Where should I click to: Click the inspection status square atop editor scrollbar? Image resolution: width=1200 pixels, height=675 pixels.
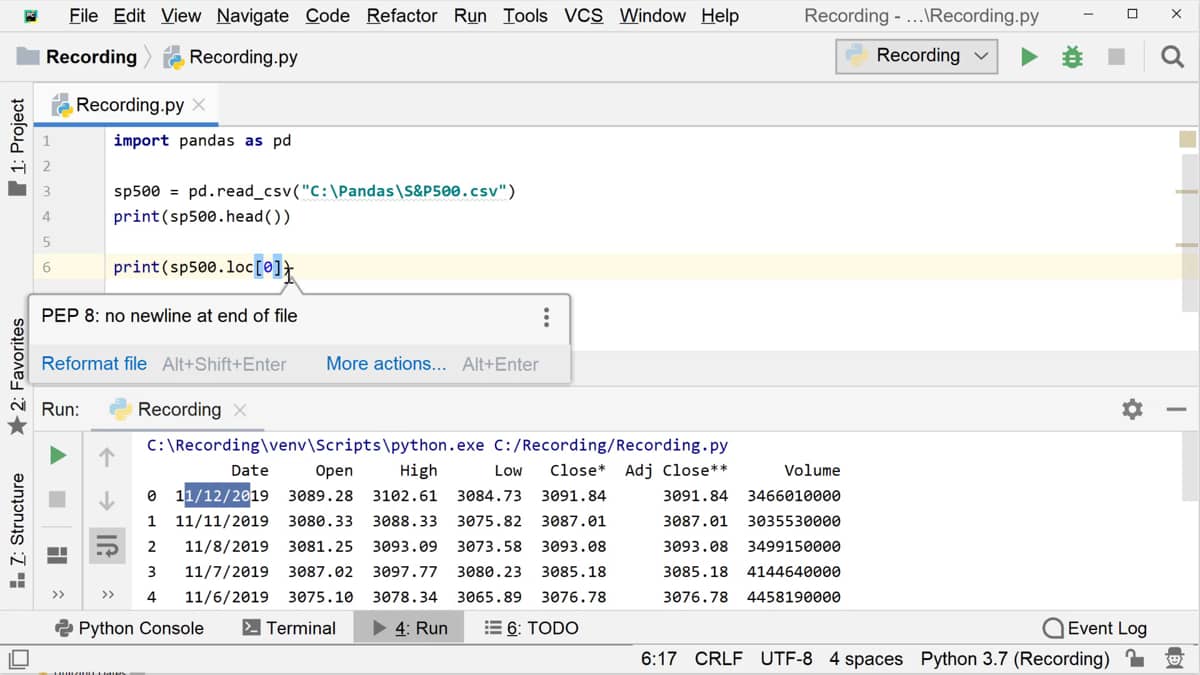click(x=1187, y=140)
